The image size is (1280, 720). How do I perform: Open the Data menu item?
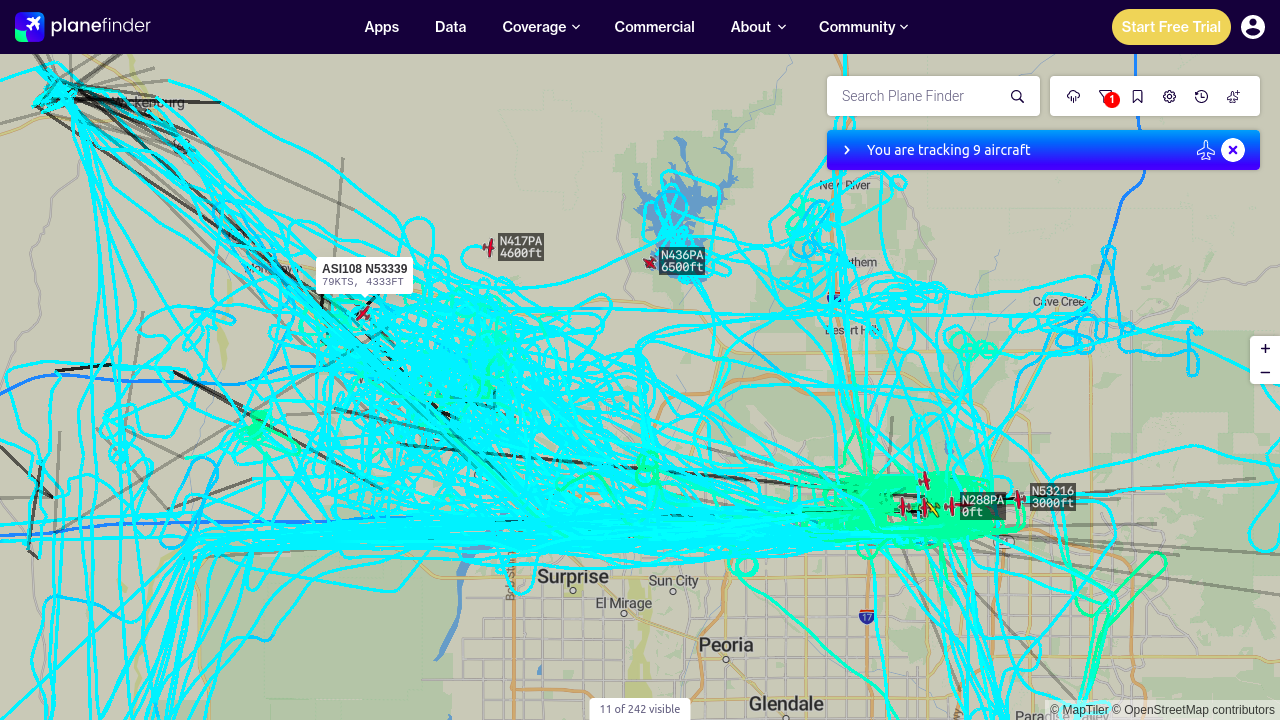click(451, 27)
